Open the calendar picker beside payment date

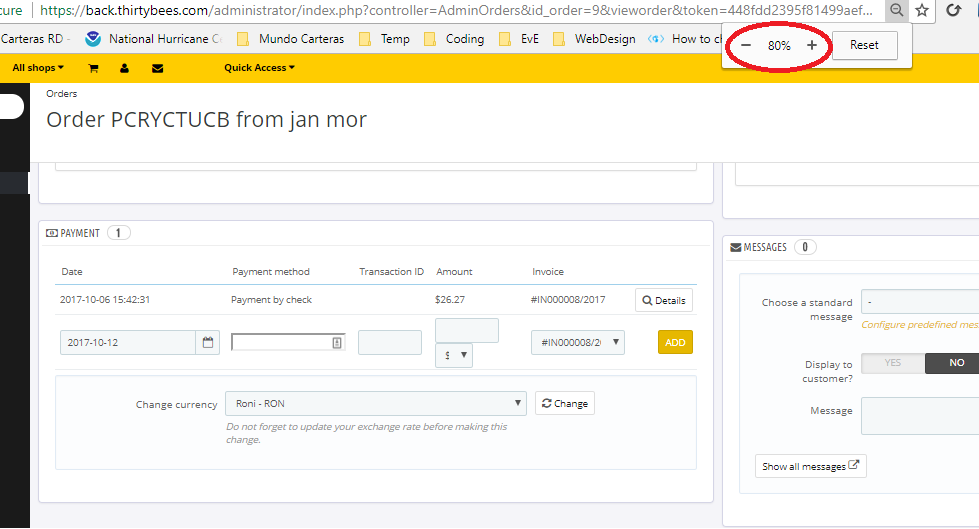pyautogui.click(x=208, y=342)
